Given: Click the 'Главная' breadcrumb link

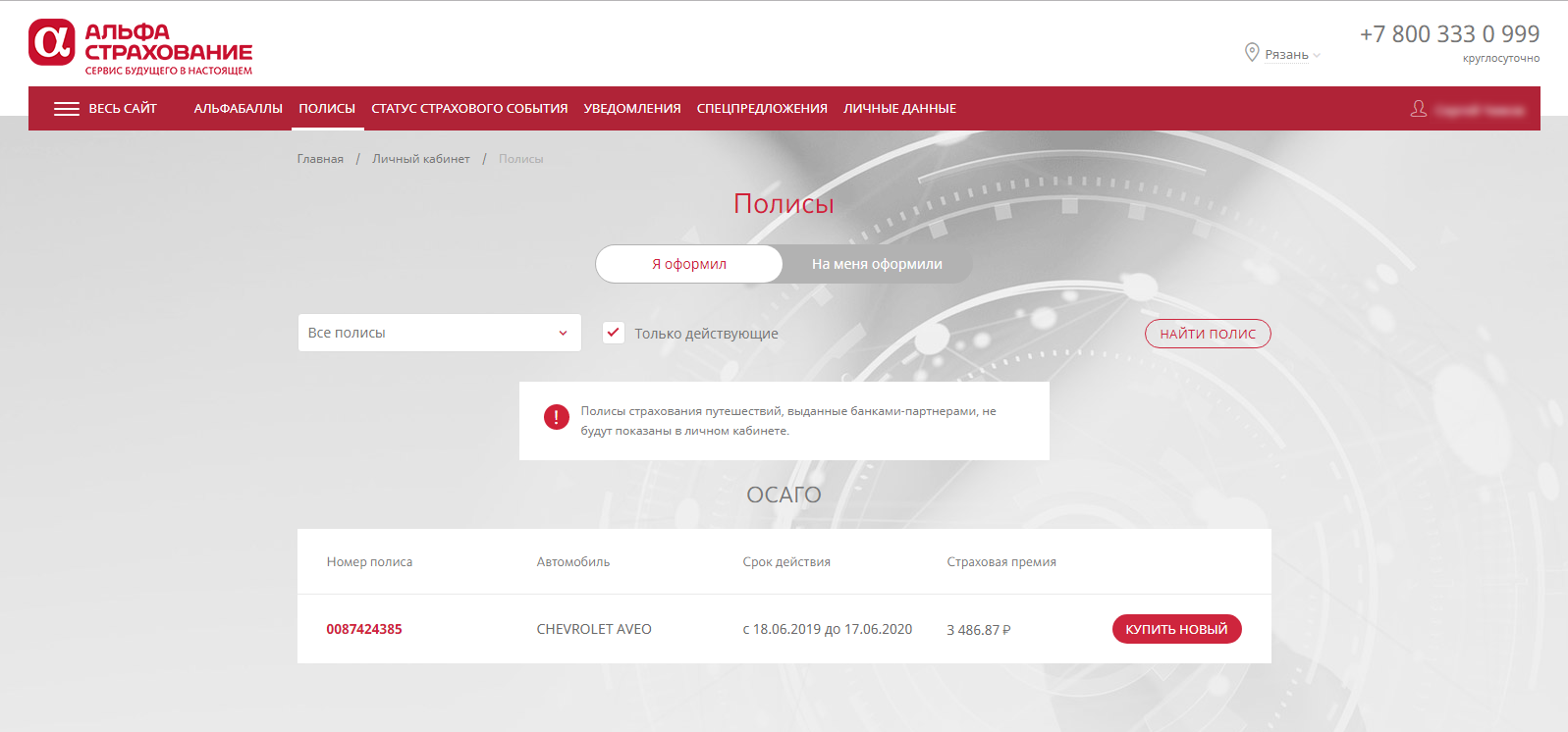Looking at the screenshot, I should [320, 159].
